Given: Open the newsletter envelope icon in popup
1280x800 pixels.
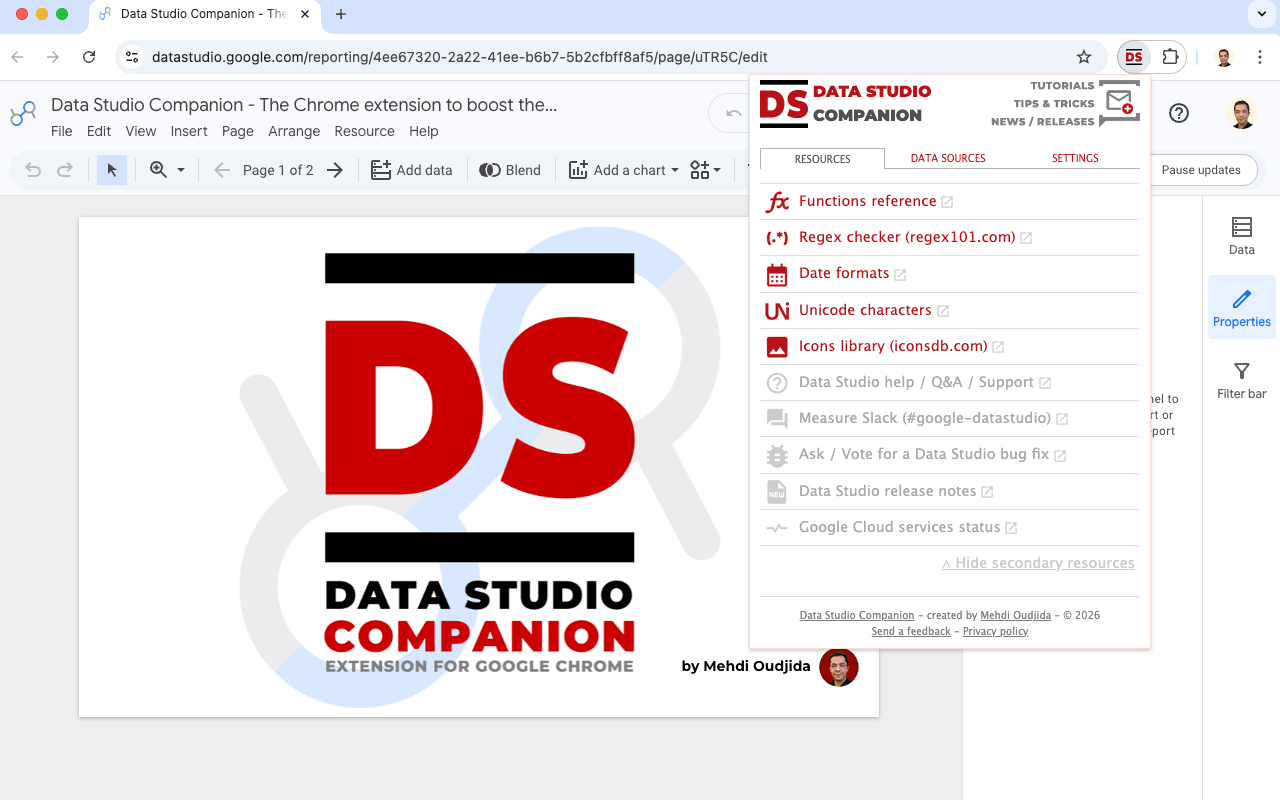Looking at the screenshot, I should pos(1120,101).
